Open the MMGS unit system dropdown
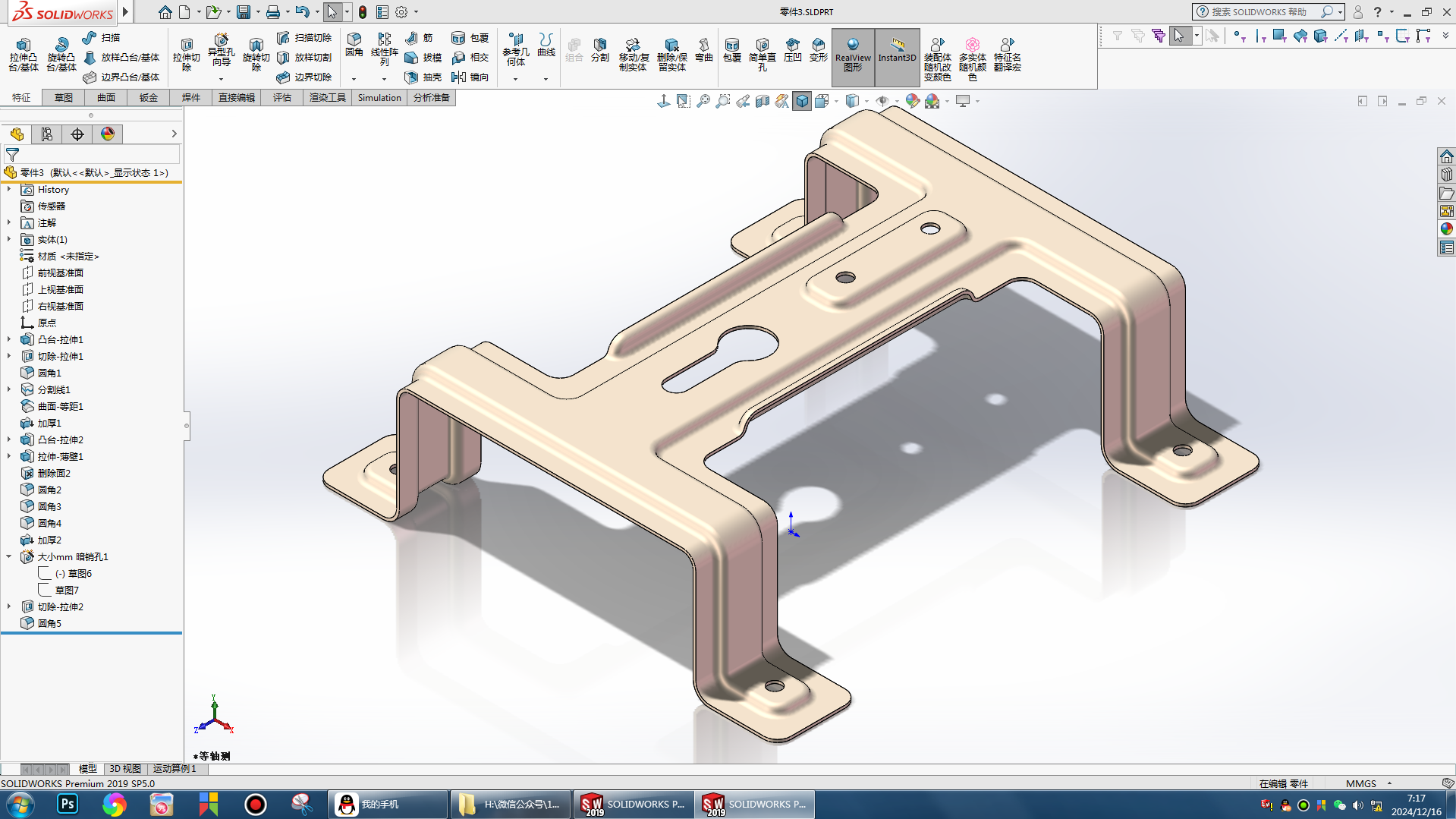Screen dimensions: 1456x819 (1390, 783)
